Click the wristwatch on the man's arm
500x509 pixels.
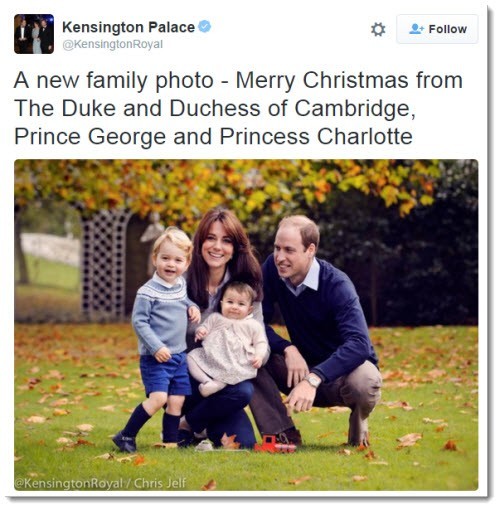[313, 381]
